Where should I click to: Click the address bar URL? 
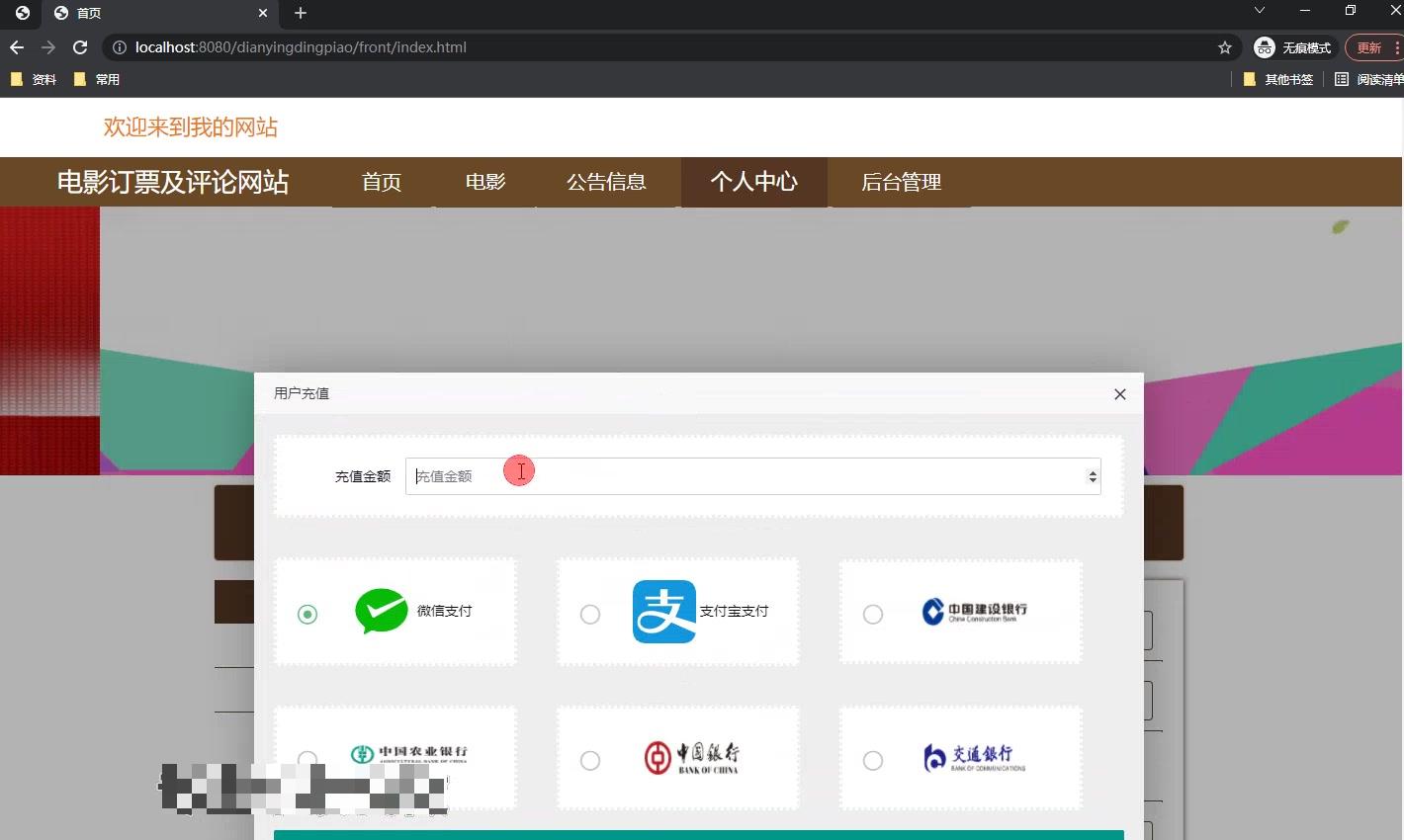pos(301,47)
